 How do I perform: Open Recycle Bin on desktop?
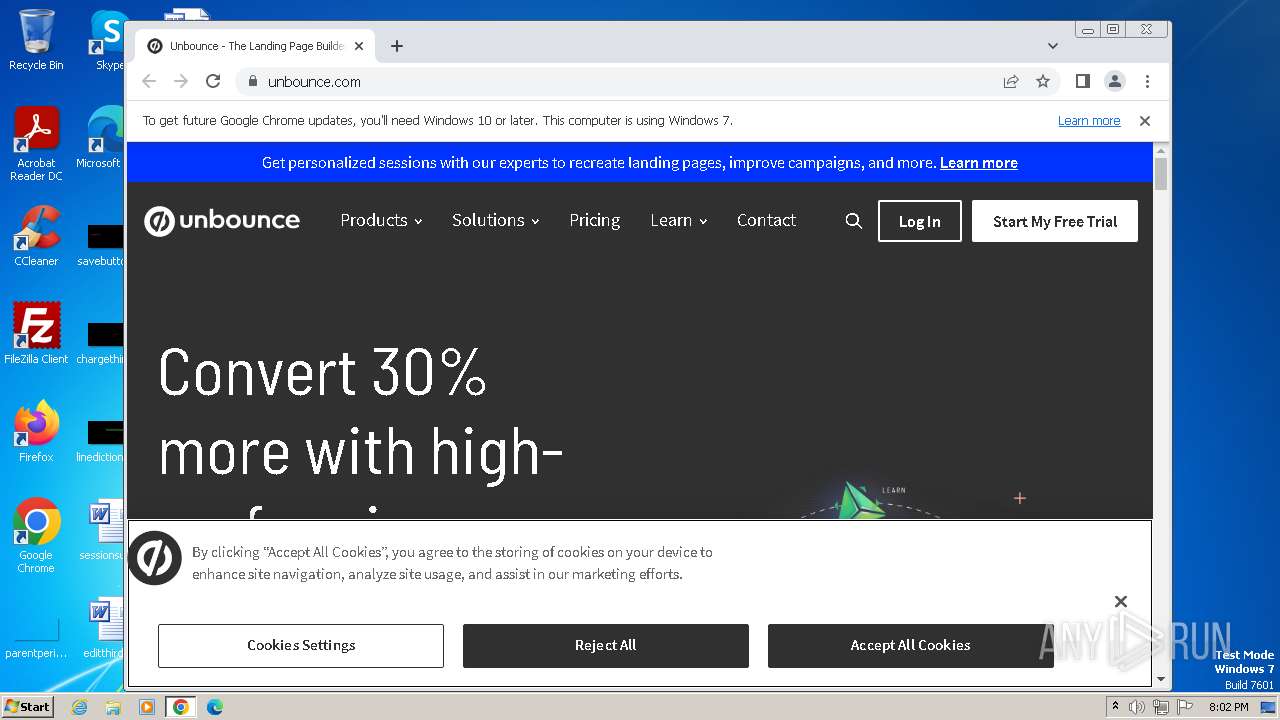pos(36,40)
